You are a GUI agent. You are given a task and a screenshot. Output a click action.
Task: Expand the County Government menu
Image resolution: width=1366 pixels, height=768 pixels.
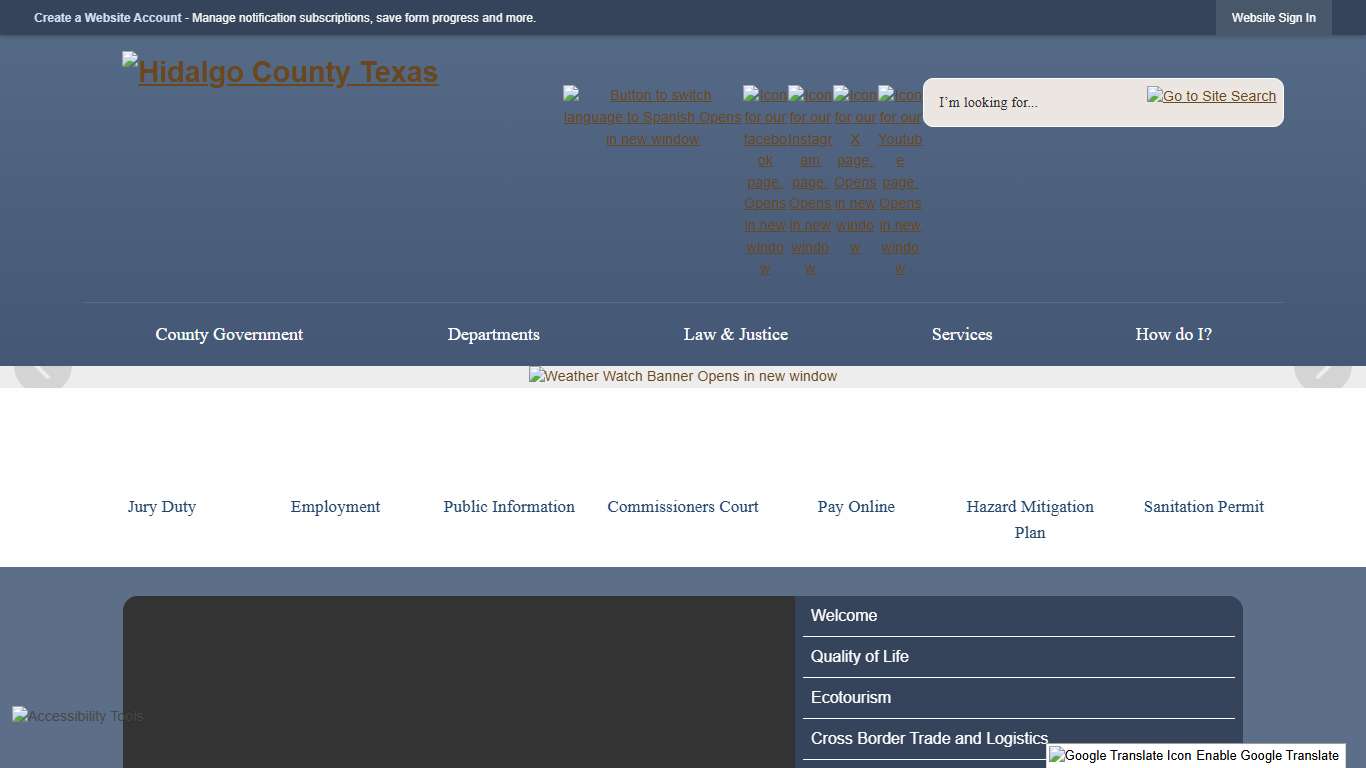pos(229,335)
